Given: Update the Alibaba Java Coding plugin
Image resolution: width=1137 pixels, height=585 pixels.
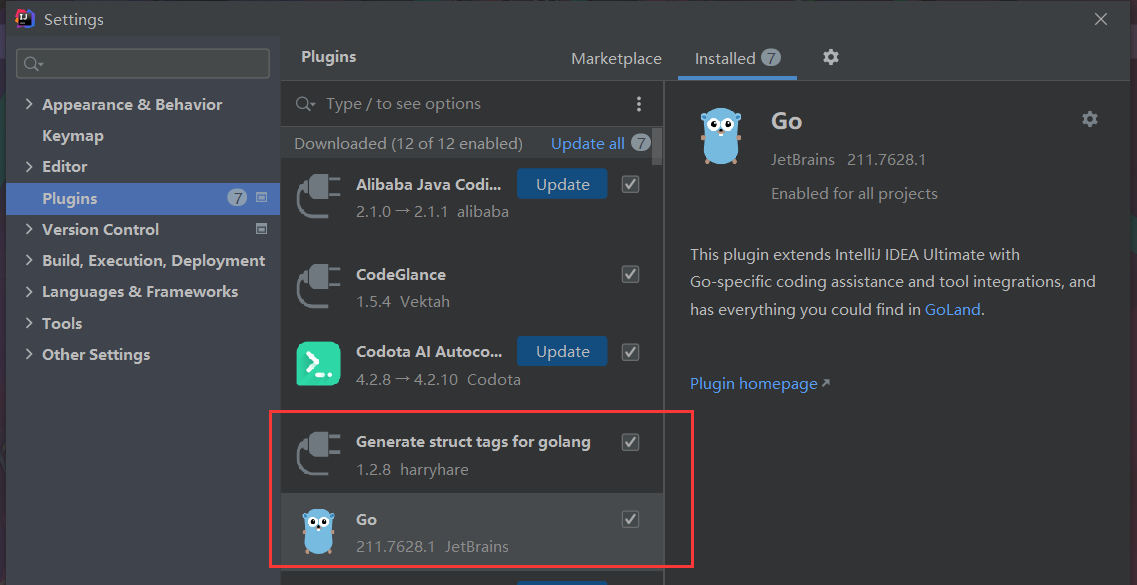Looking at the screenshot, I should click(x=562, y=184).
